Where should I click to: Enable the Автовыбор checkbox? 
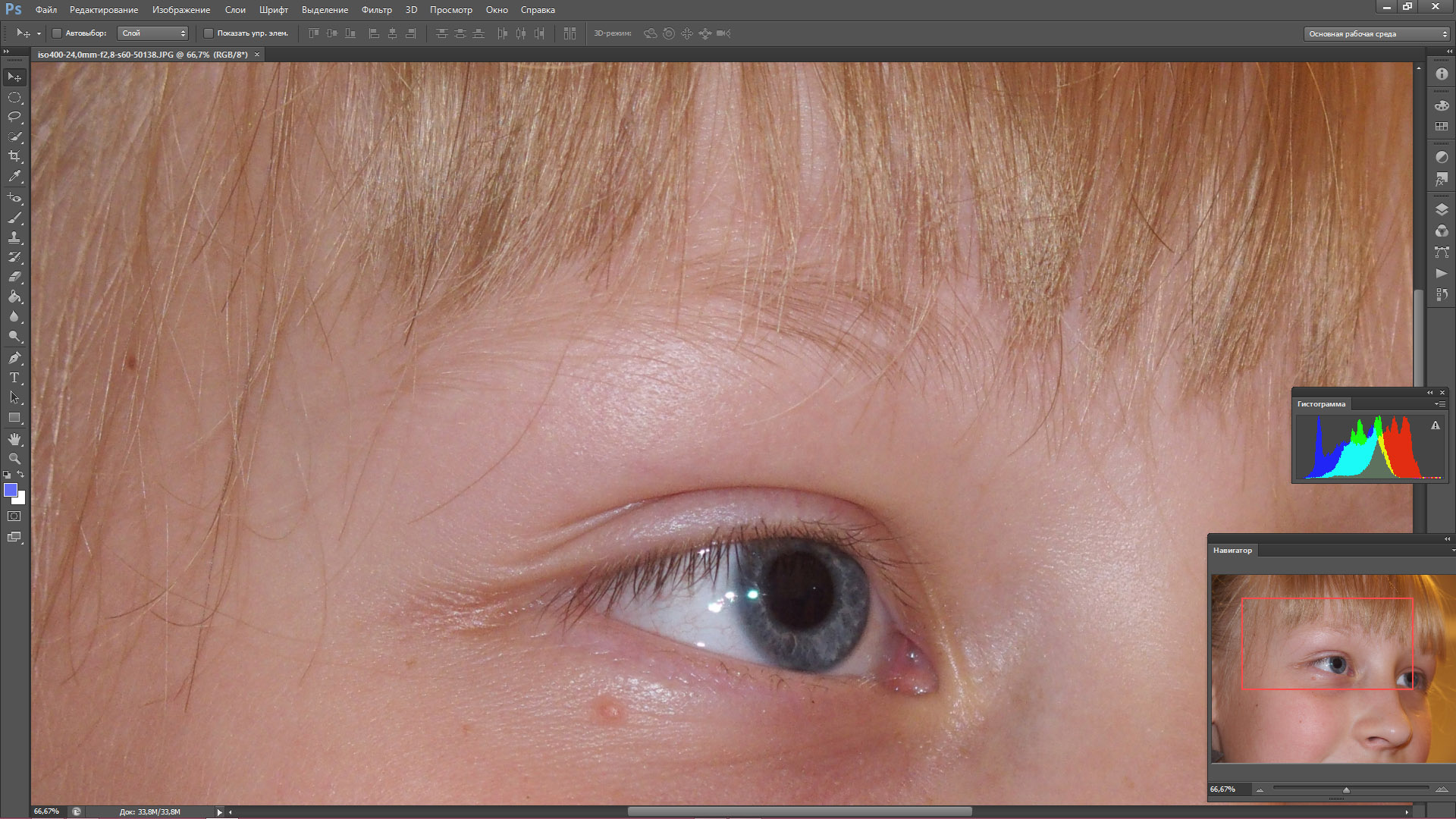click(57, 33)
